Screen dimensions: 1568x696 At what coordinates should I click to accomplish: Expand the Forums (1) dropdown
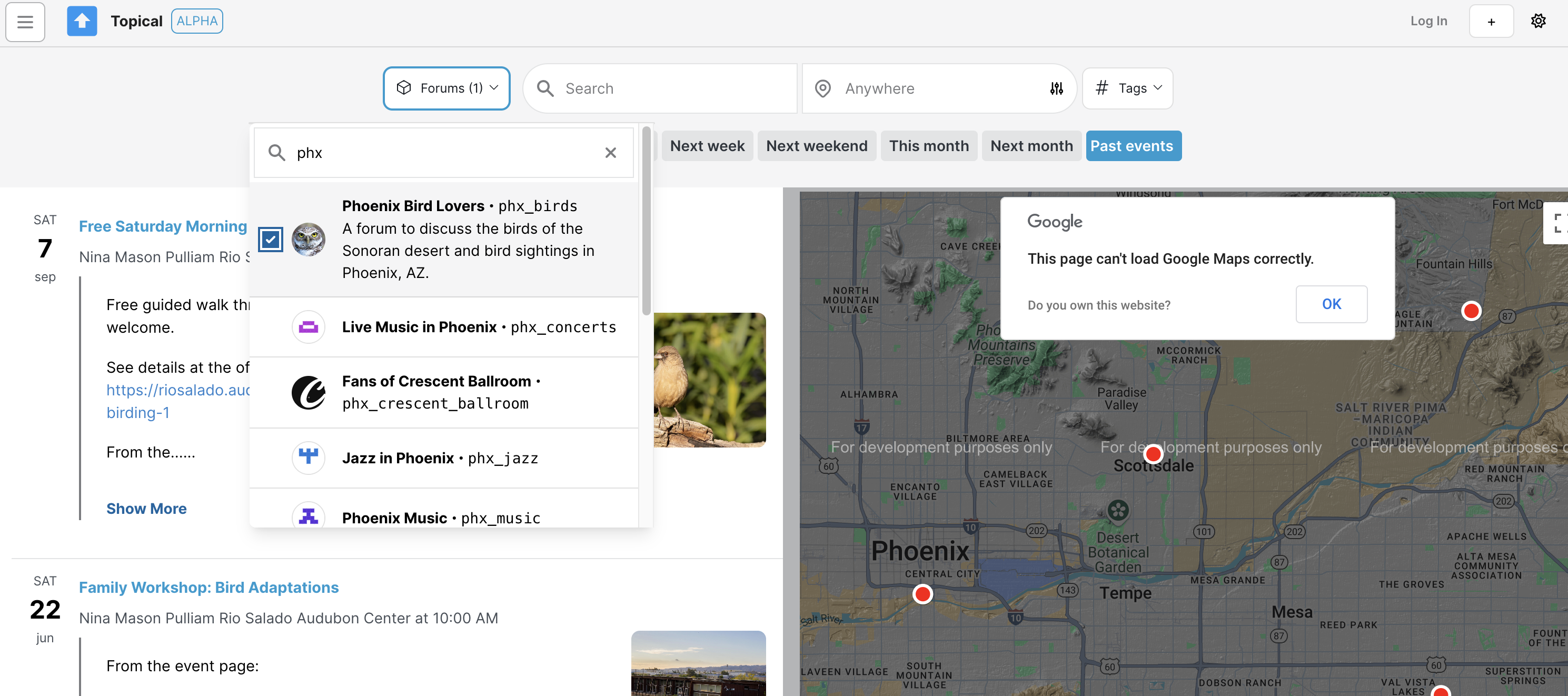click(x=446, y=88)
